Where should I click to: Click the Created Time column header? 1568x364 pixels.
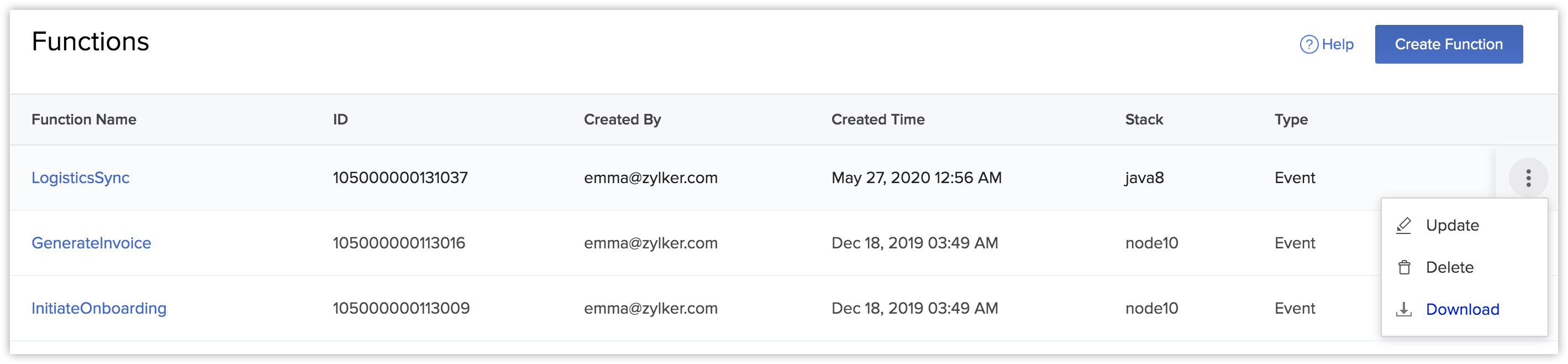(878, 119)
